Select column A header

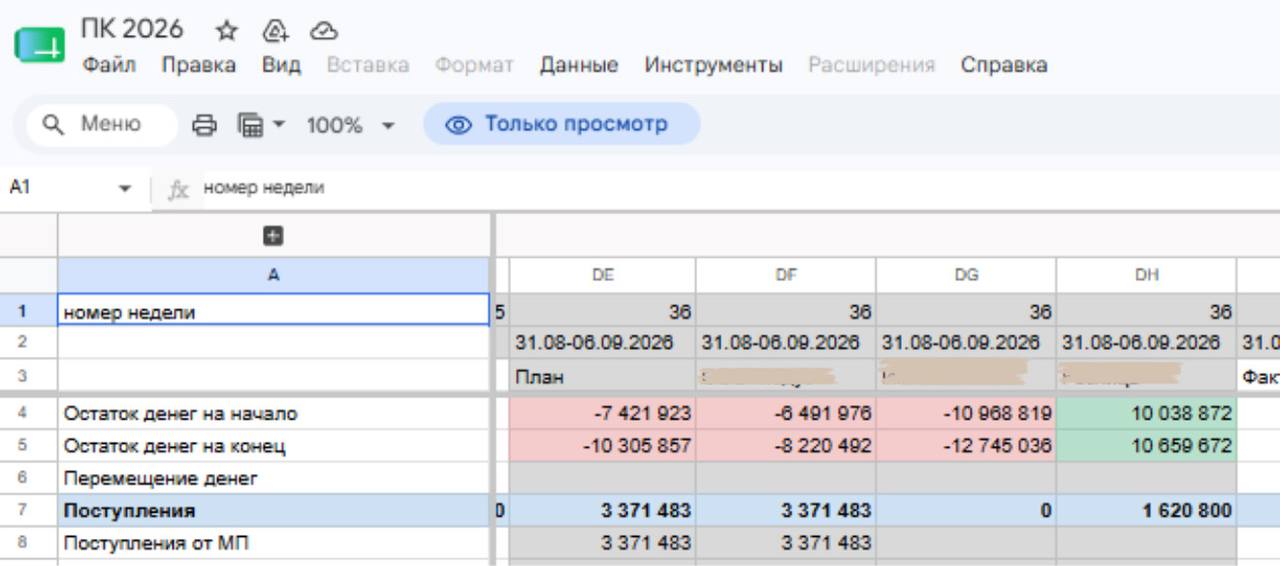pyautogui.click(x=274, y=275)
